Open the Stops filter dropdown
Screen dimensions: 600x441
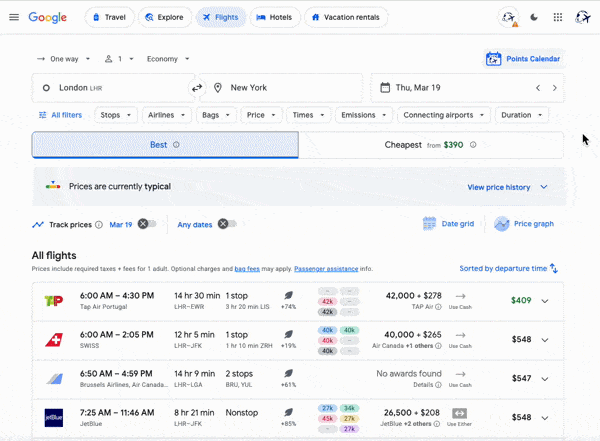pos(116,115)
